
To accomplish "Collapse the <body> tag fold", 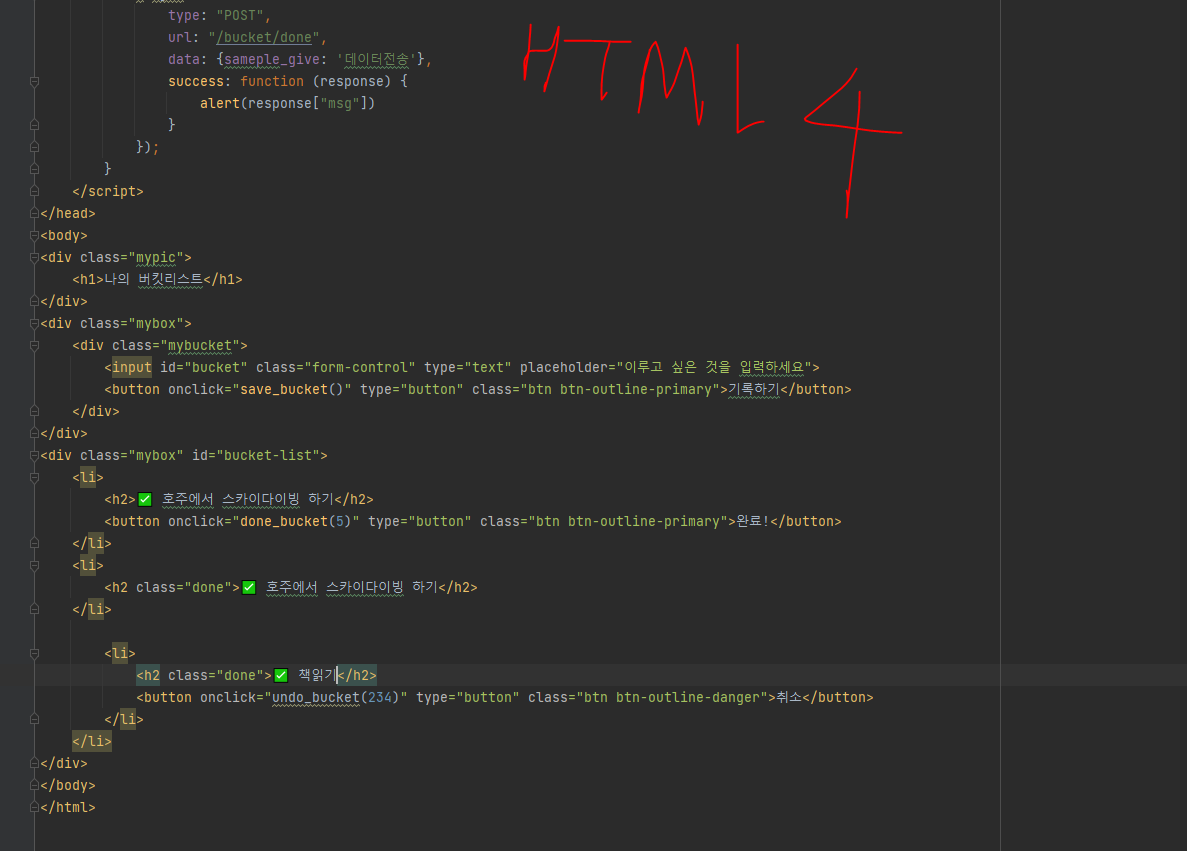I will point(34,235).
